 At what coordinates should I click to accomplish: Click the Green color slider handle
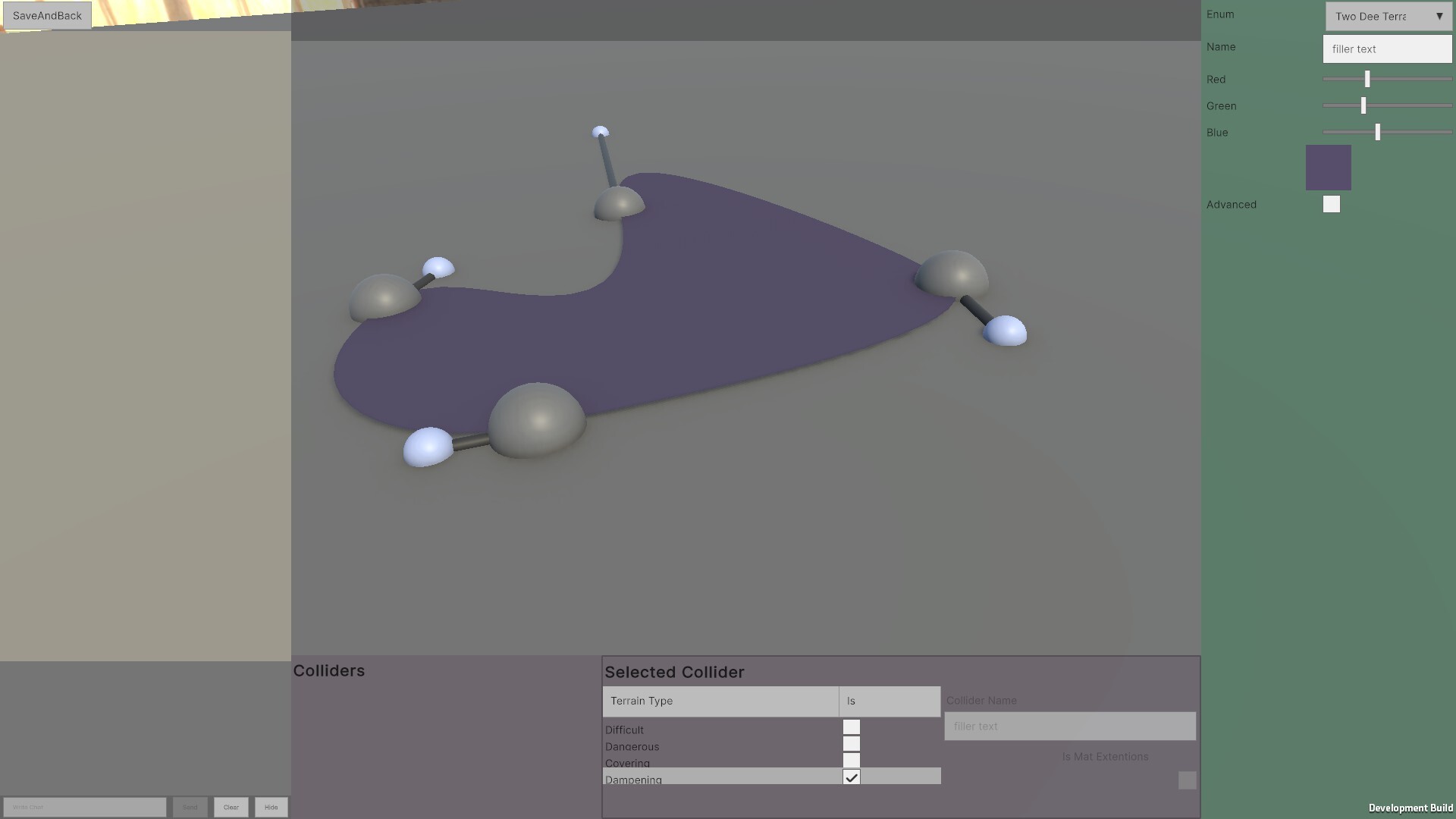coord(1362,105)
